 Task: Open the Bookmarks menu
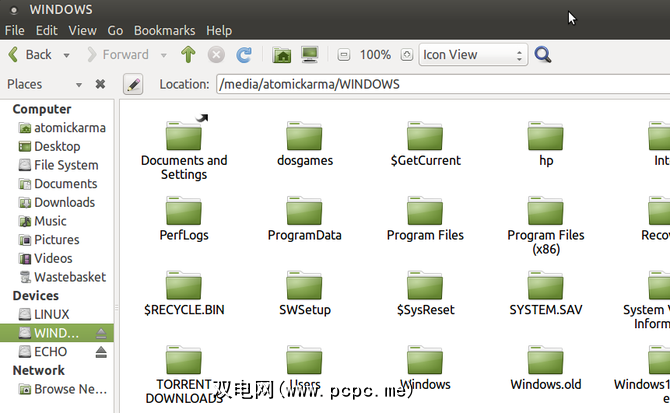165,31
